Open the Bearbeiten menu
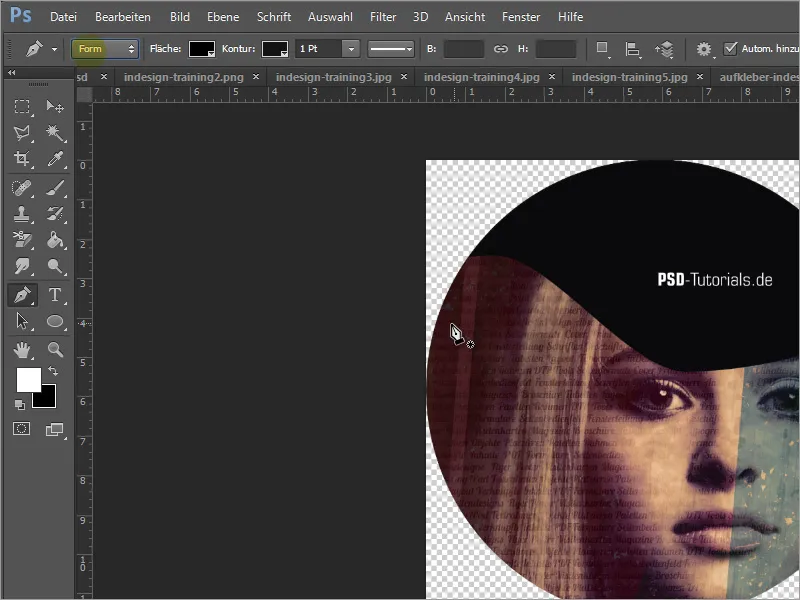Screen dimensions: 800x600 (122, 17)
